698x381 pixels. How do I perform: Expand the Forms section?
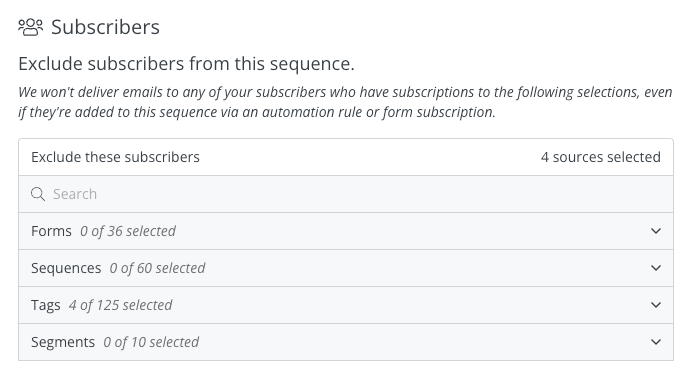click(x=346, y=231)
